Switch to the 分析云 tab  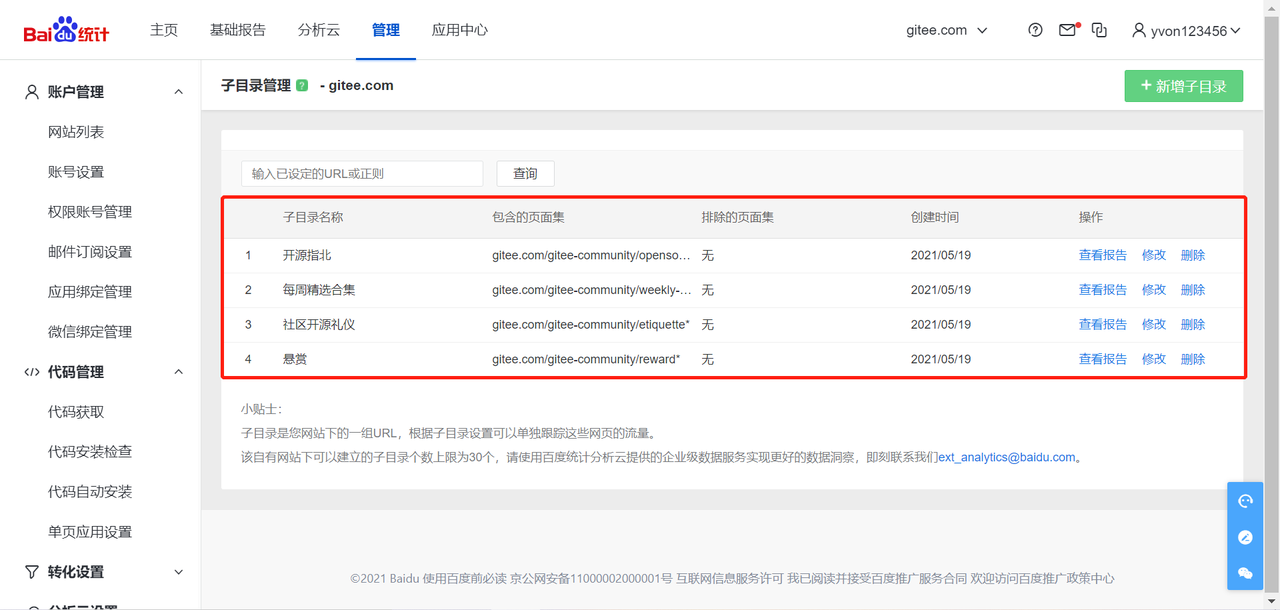[319, 30]
